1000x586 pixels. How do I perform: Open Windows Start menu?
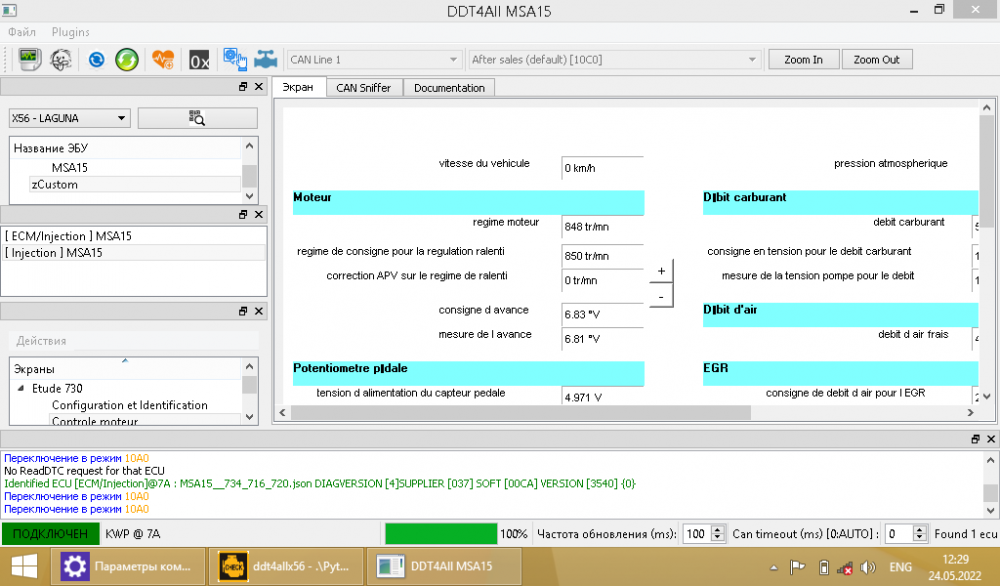[24, 566]
